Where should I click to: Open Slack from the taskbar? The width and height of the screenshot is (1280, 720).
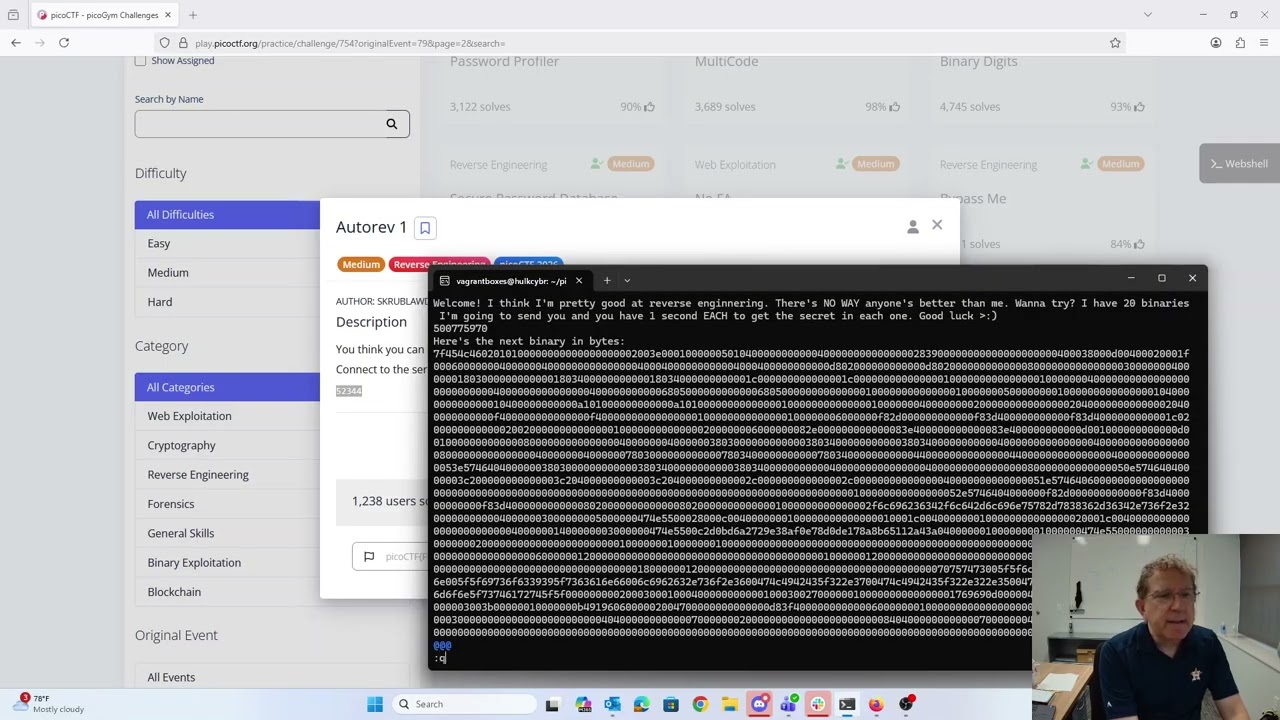click(x=817, y=704)
